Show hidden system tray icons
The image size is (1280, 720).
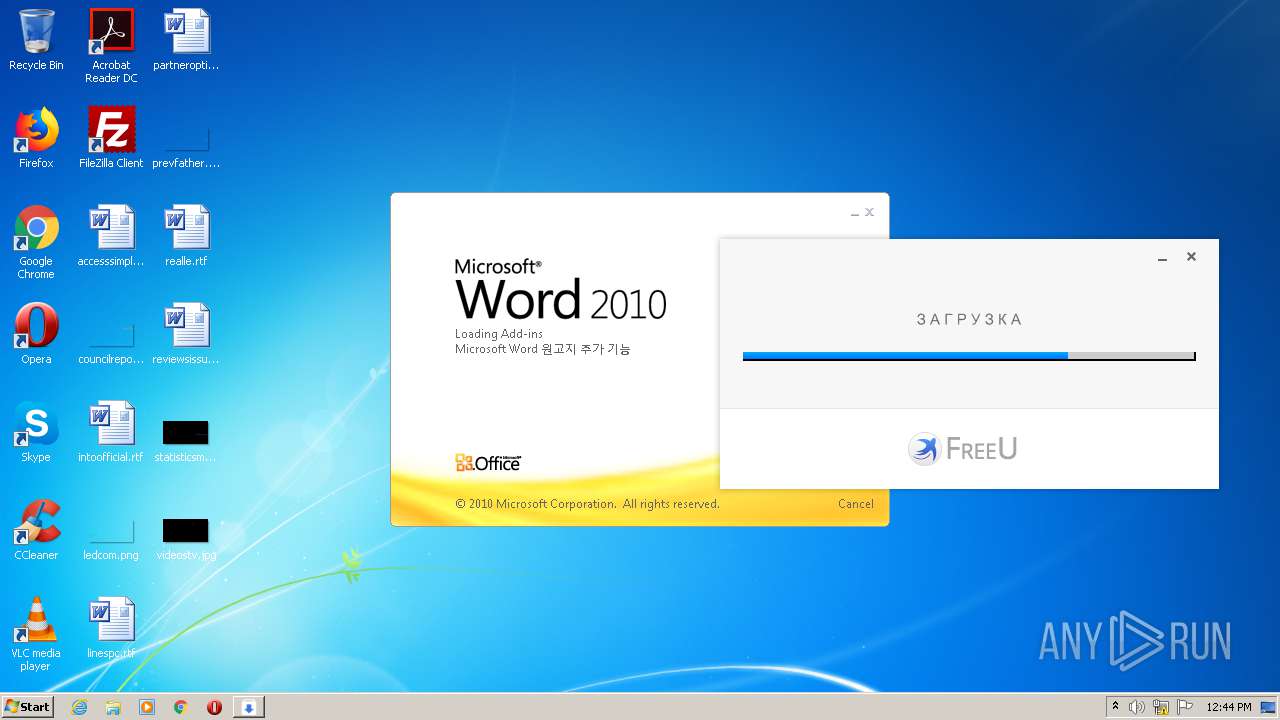1115,707
